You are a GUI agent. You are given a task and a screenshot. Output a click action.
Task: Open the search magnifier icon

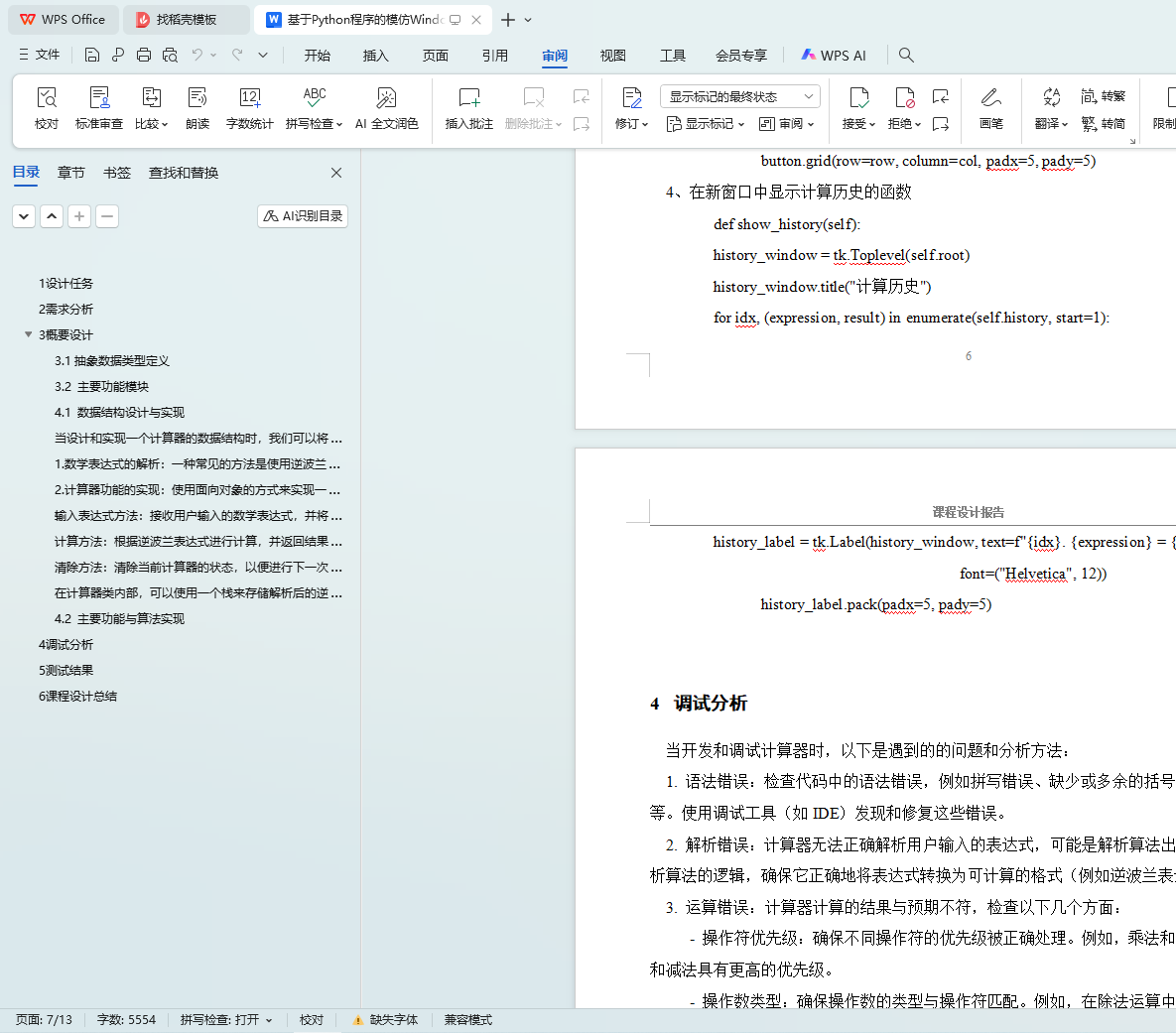pos(906,55)
